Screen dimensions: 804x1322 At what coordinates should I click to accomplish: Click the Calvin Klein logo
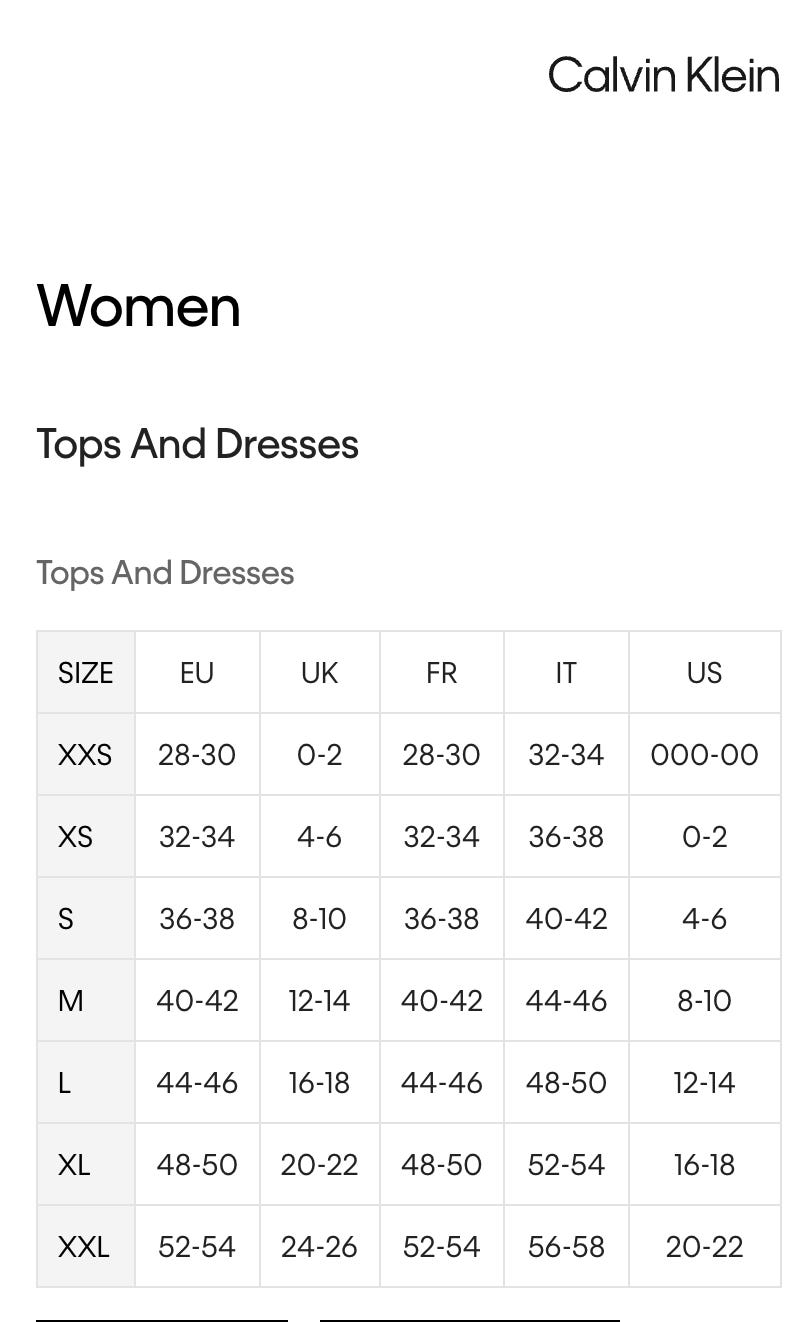point(663,76)
